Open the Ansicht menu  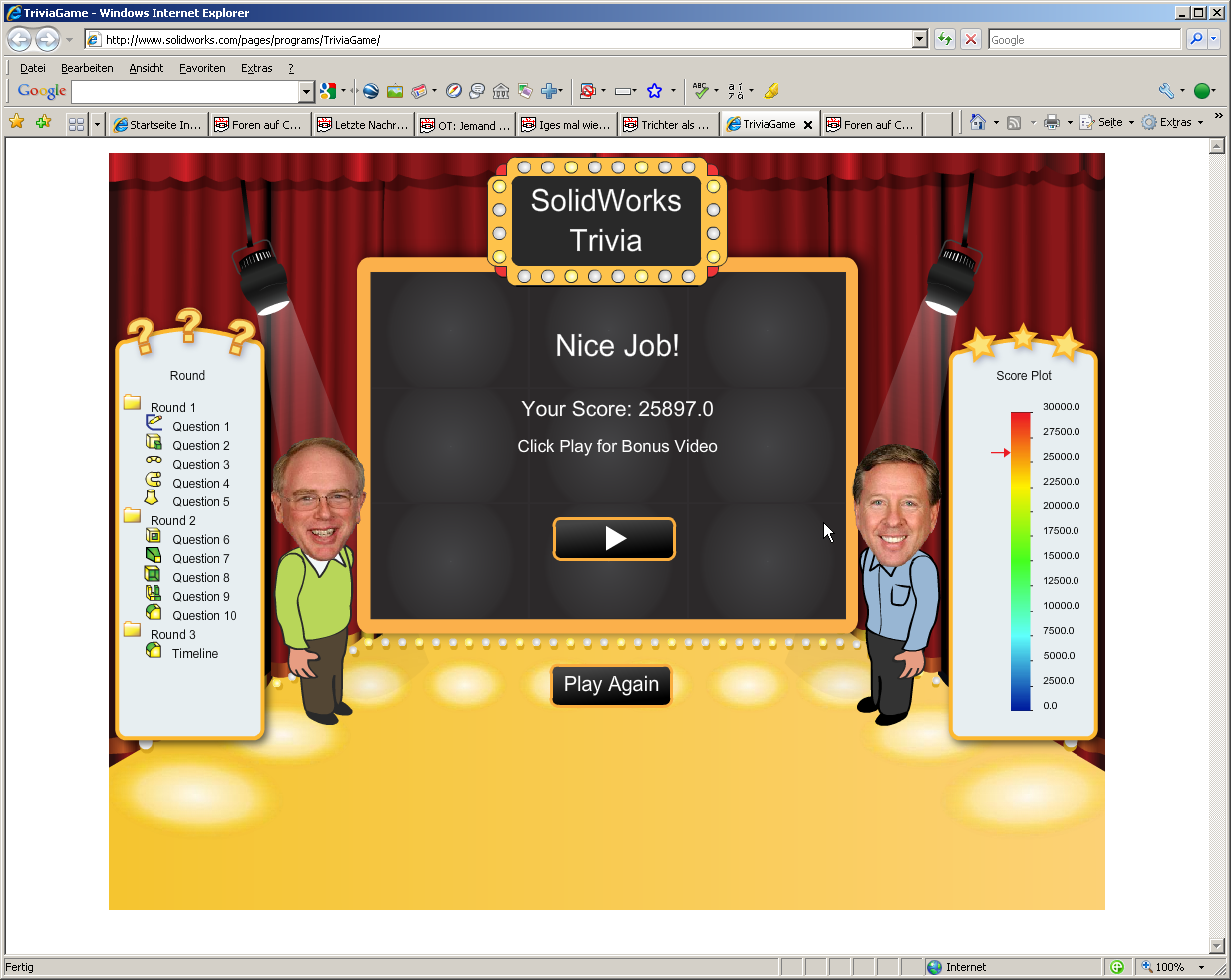pyautogui.click(x=147, y=68)
